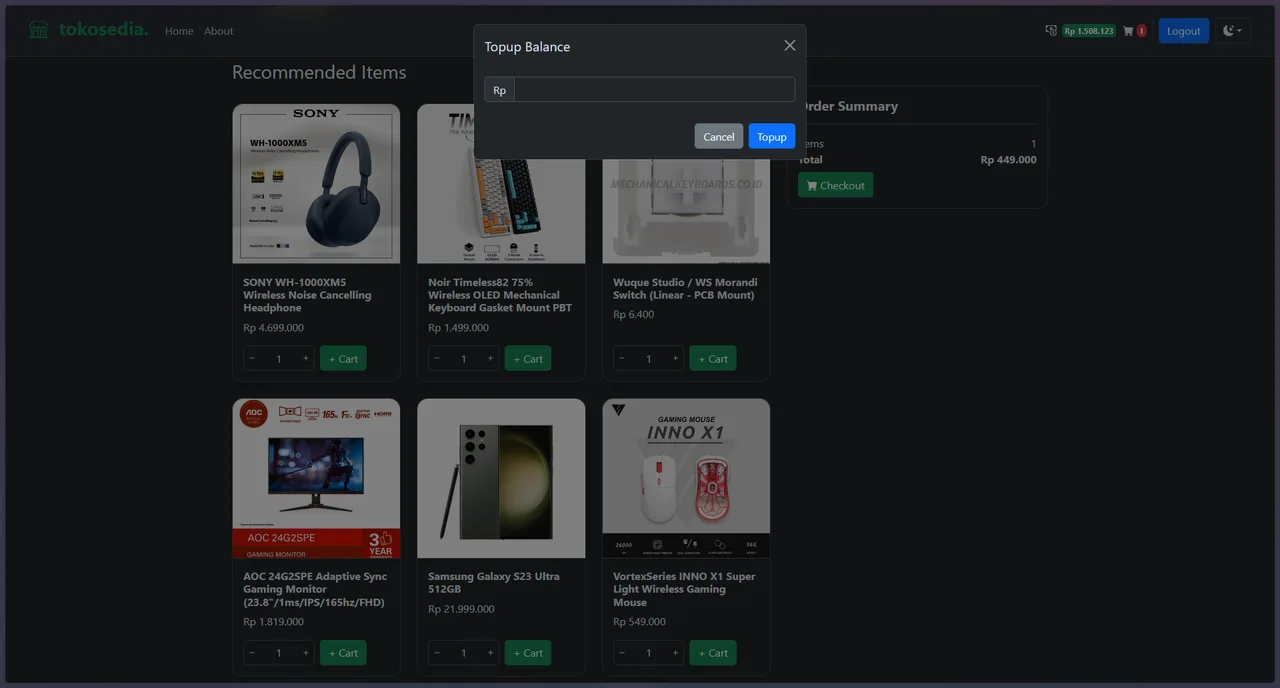Click the topup amount input field

[x=655, y=90]
